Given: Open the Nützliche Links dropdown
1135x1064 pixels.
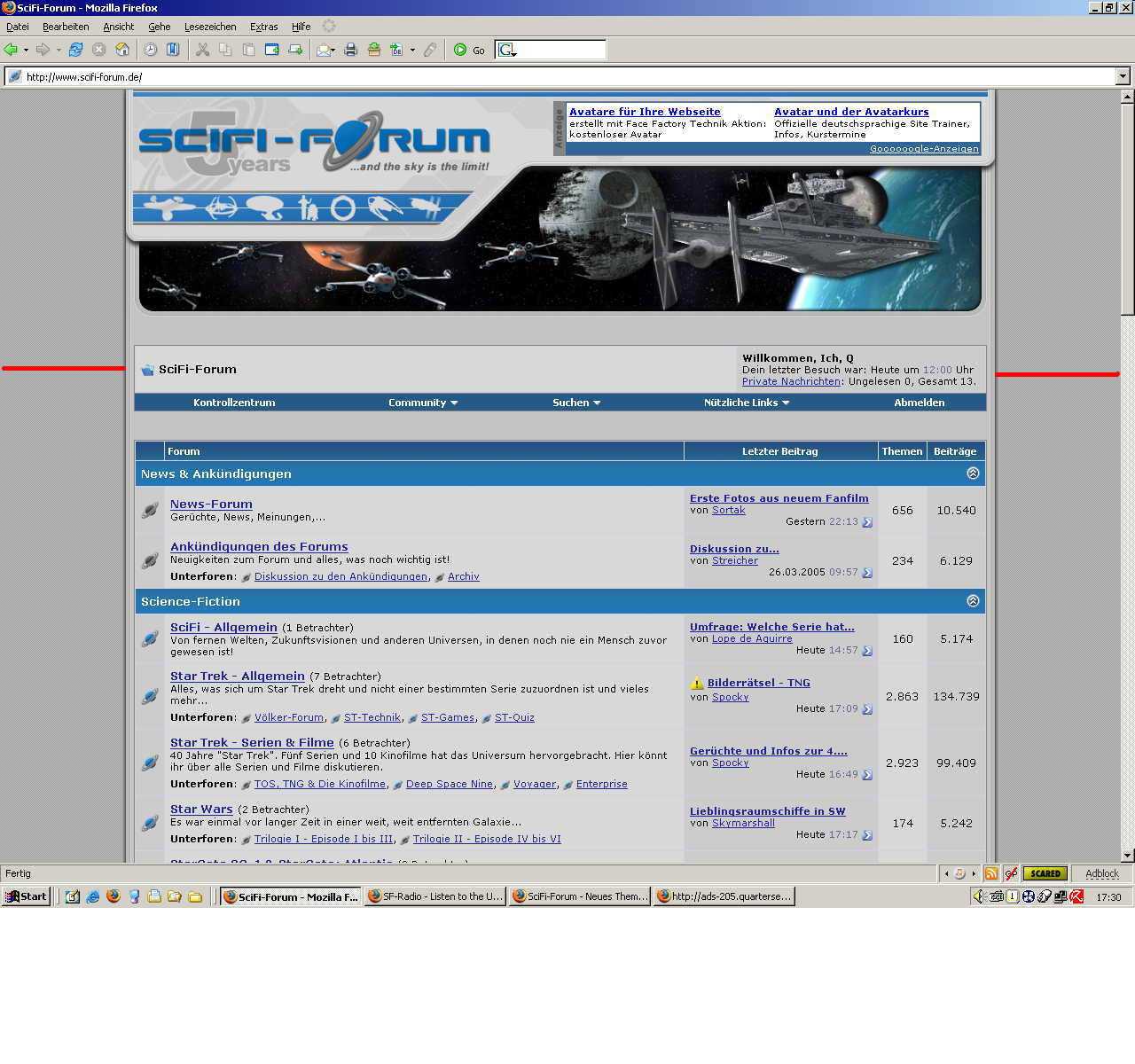Looking at the screenshot, I should [x=747, y=403].
